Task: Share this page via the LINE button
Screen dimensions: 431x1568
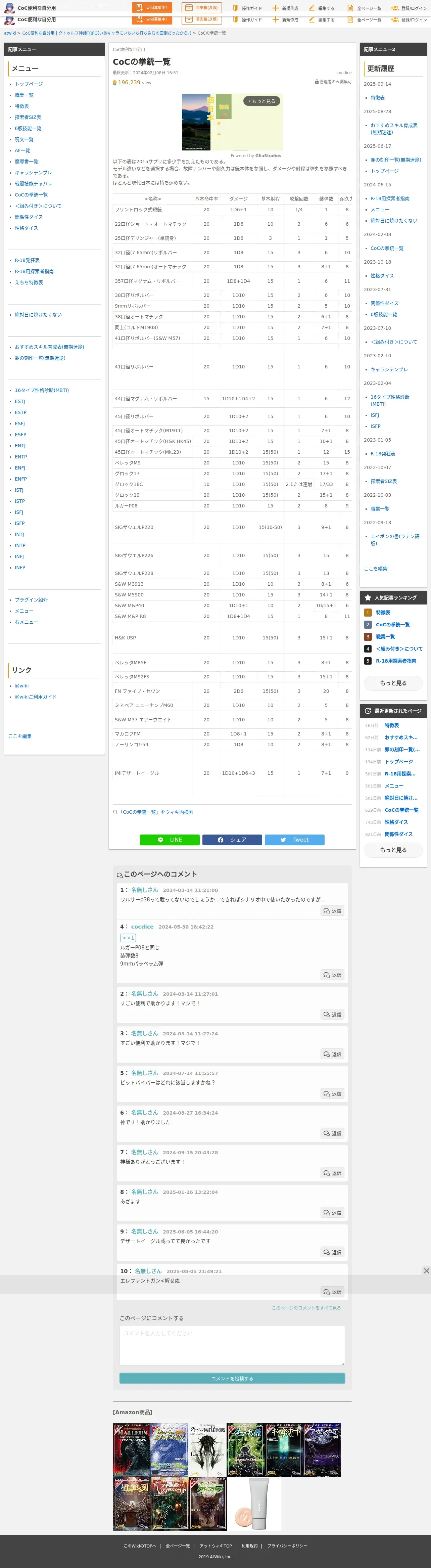Action: click(x=169, y=839)
